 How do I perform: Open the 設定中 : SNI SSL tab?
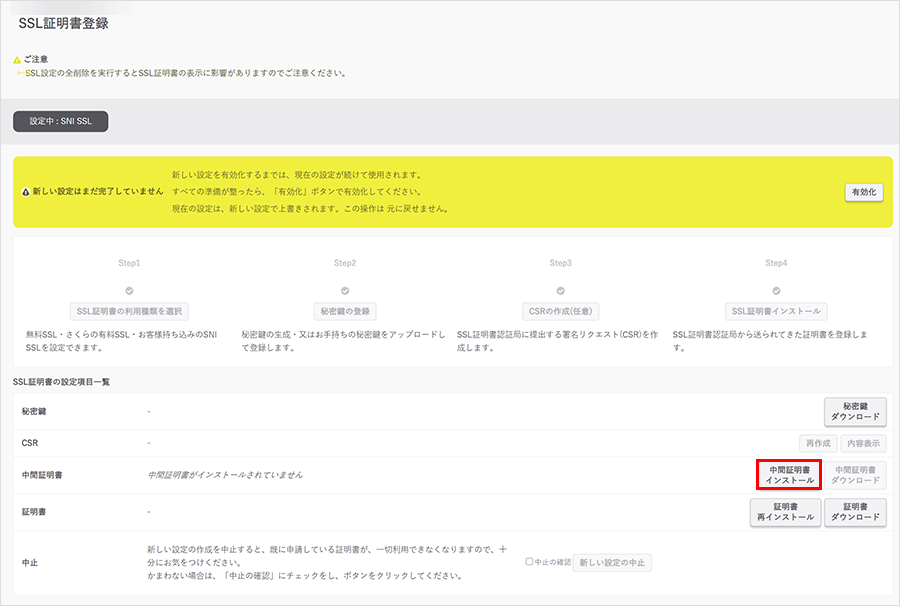point(61,121)
